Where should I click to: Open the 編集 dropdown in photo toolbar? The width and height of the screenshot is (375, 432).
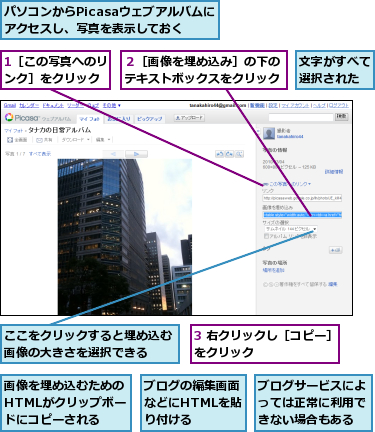[103, 140]
